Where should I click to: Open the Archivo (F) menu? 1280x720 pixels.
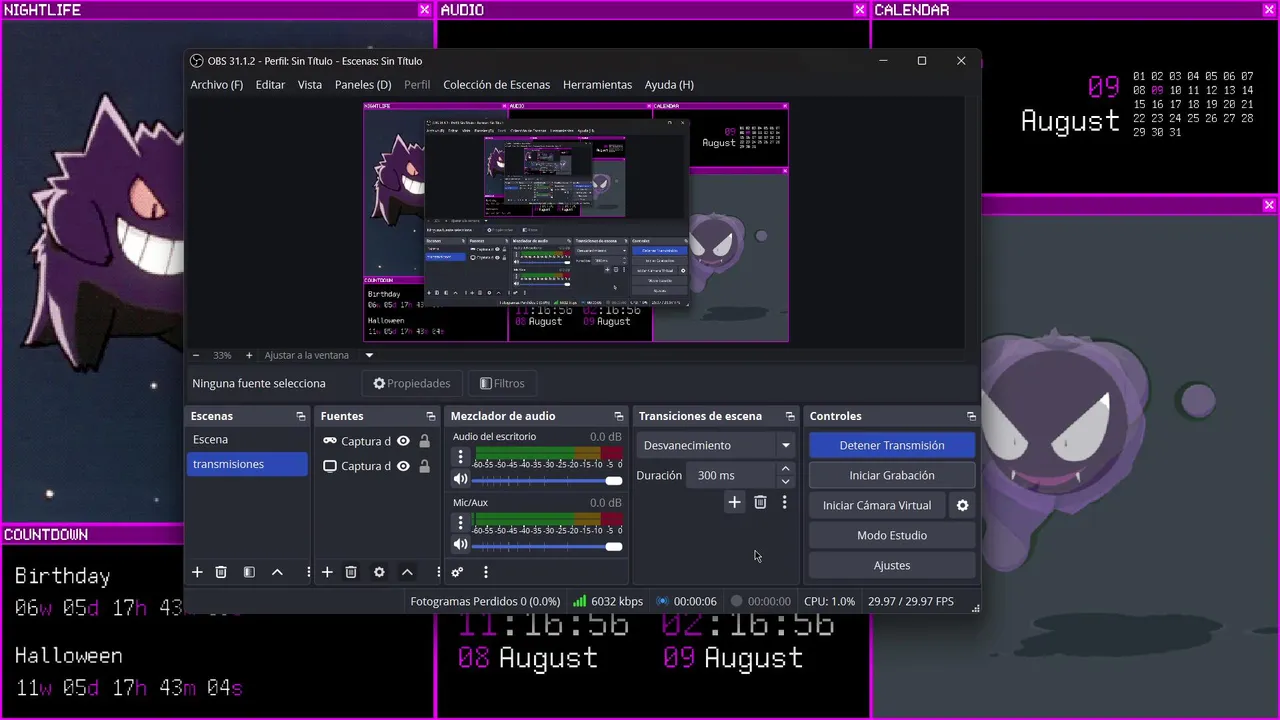217,85
